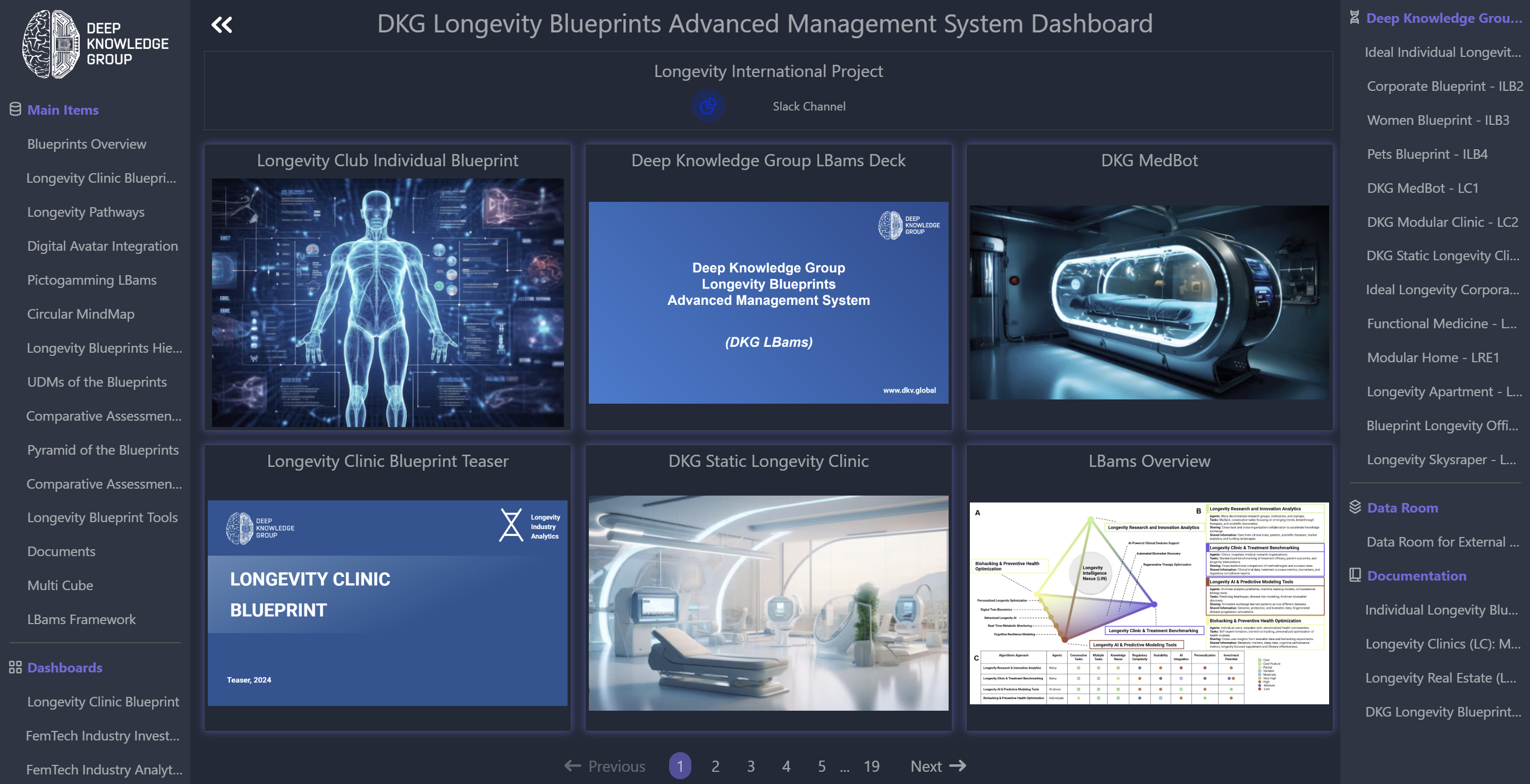The image size is (1530, 784).
Task: Expand the Data Room section header
Action: pyautogui.click(x=1402, y=507)
